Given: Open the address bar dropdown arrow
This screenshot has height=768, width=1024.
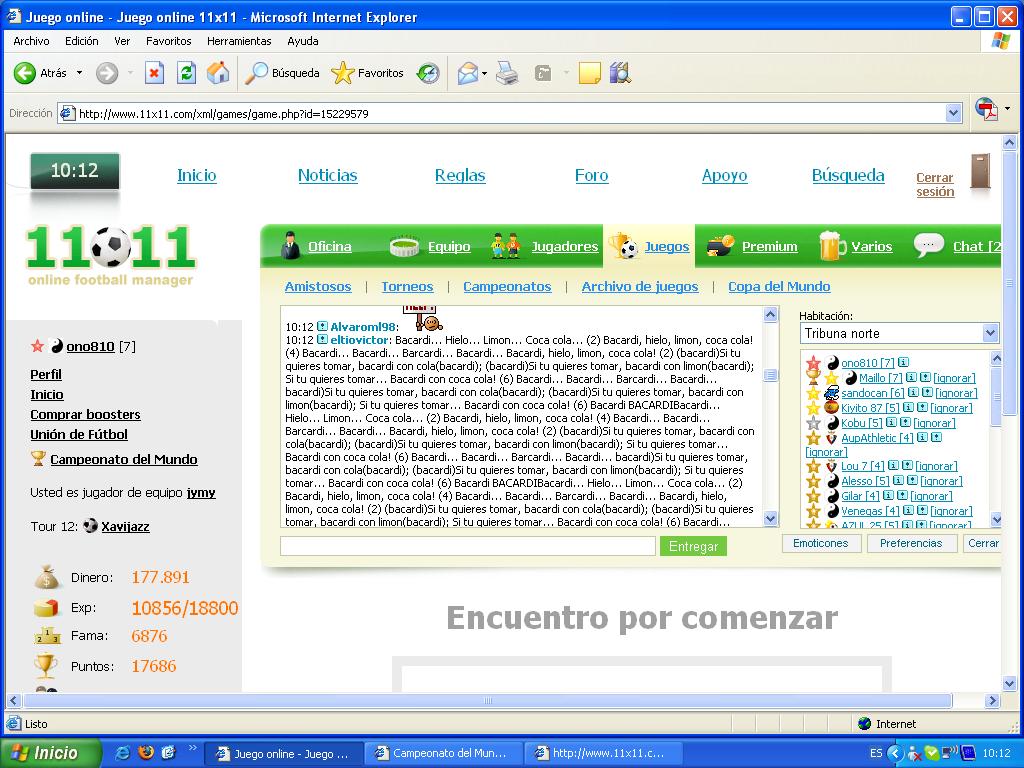Looking at the screenshot, I should click(953, 113).
